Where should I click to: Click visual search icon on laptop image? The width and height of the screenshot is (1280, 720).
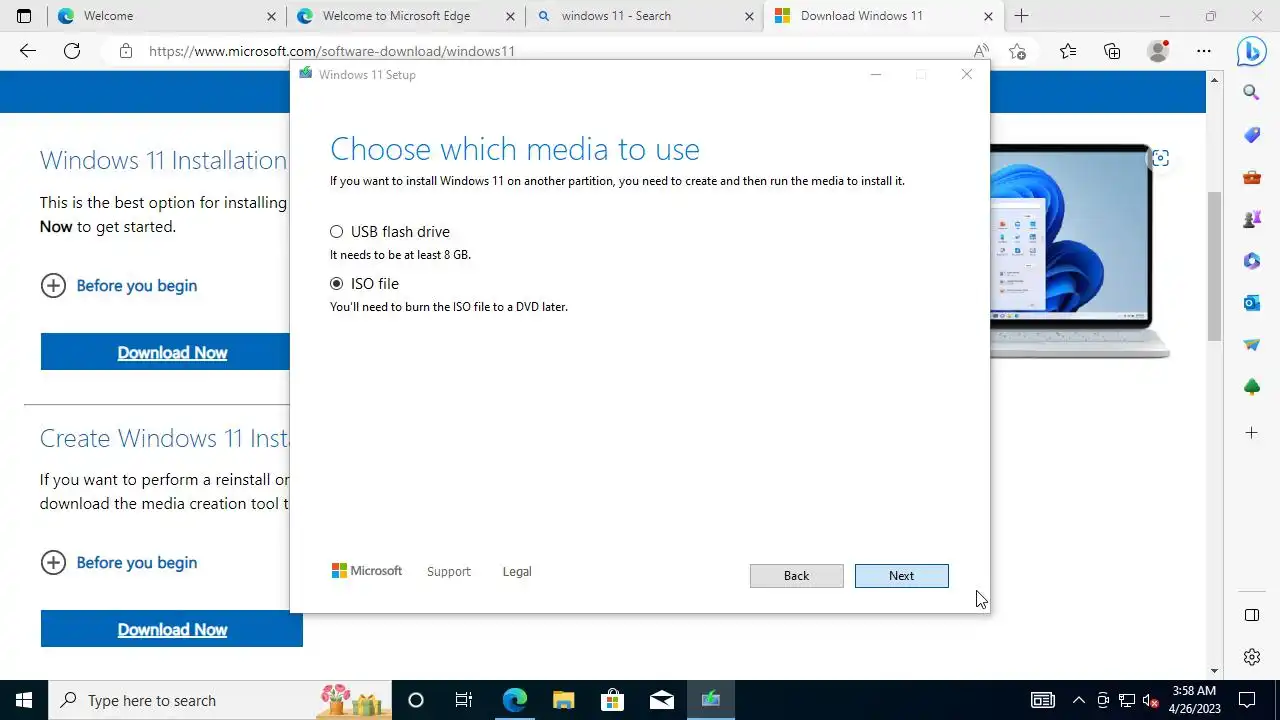1159,158
